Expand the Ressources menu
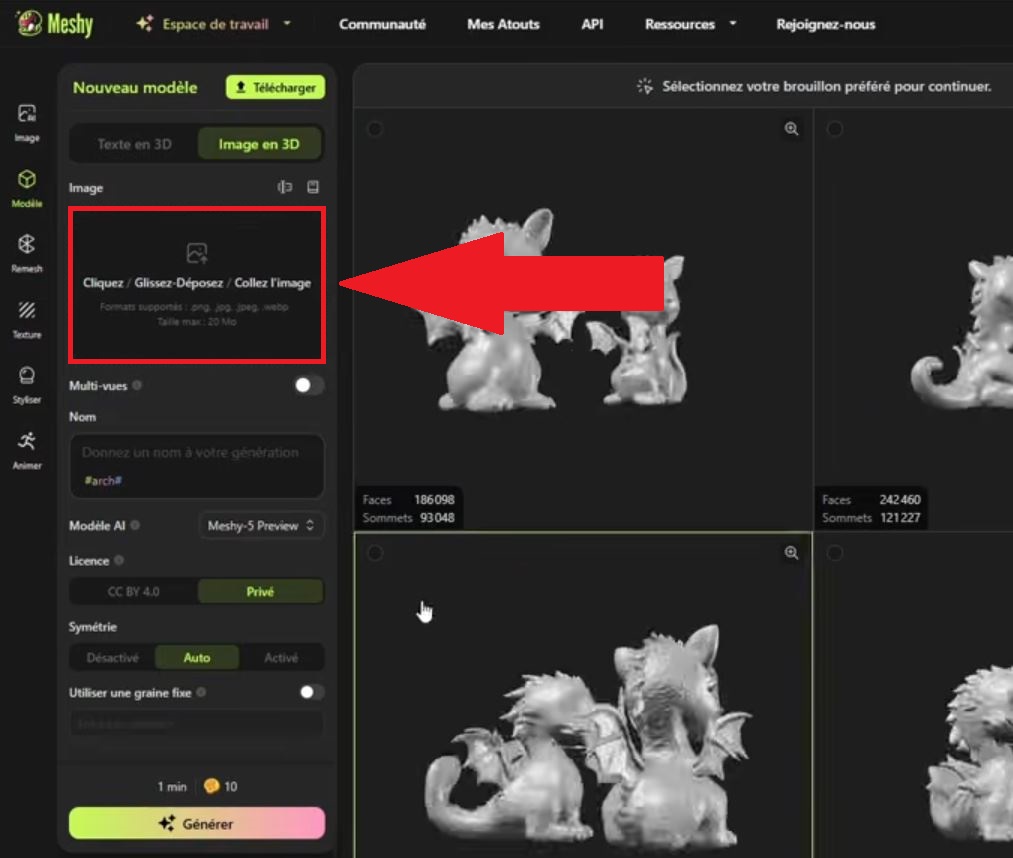1013x858 pixels. pyautogui.click(x=691, y=25)
